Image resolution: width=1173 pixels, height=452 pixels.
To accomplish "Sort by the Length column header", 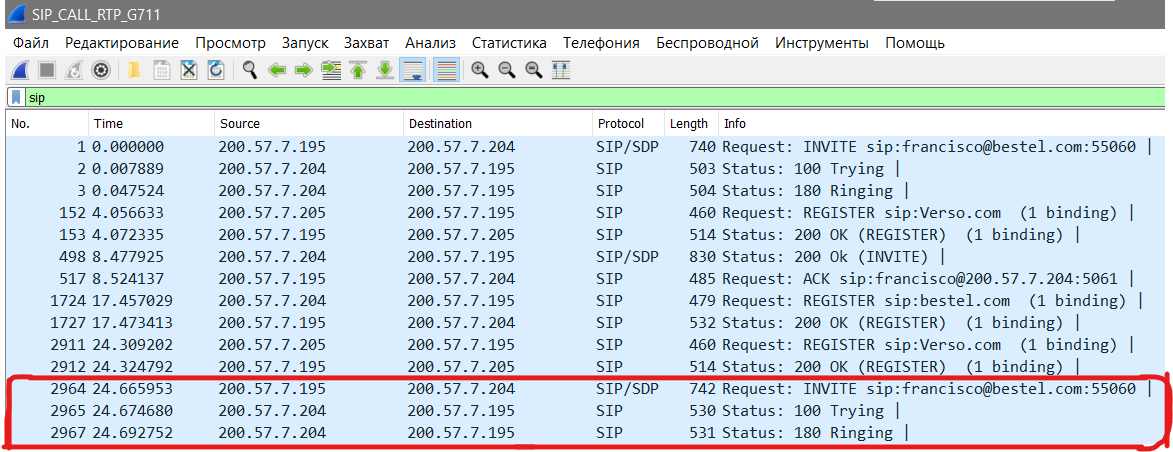I will [691, 123].
